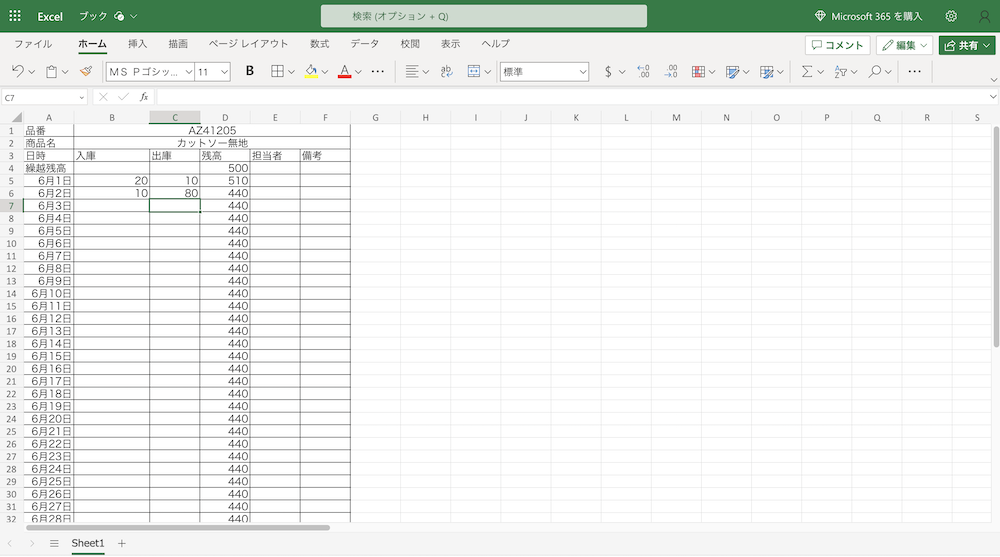Viewport: 1000px width, 557px height.
Task: Click the AutoSum sigma icon
Action: click(806, 72)
